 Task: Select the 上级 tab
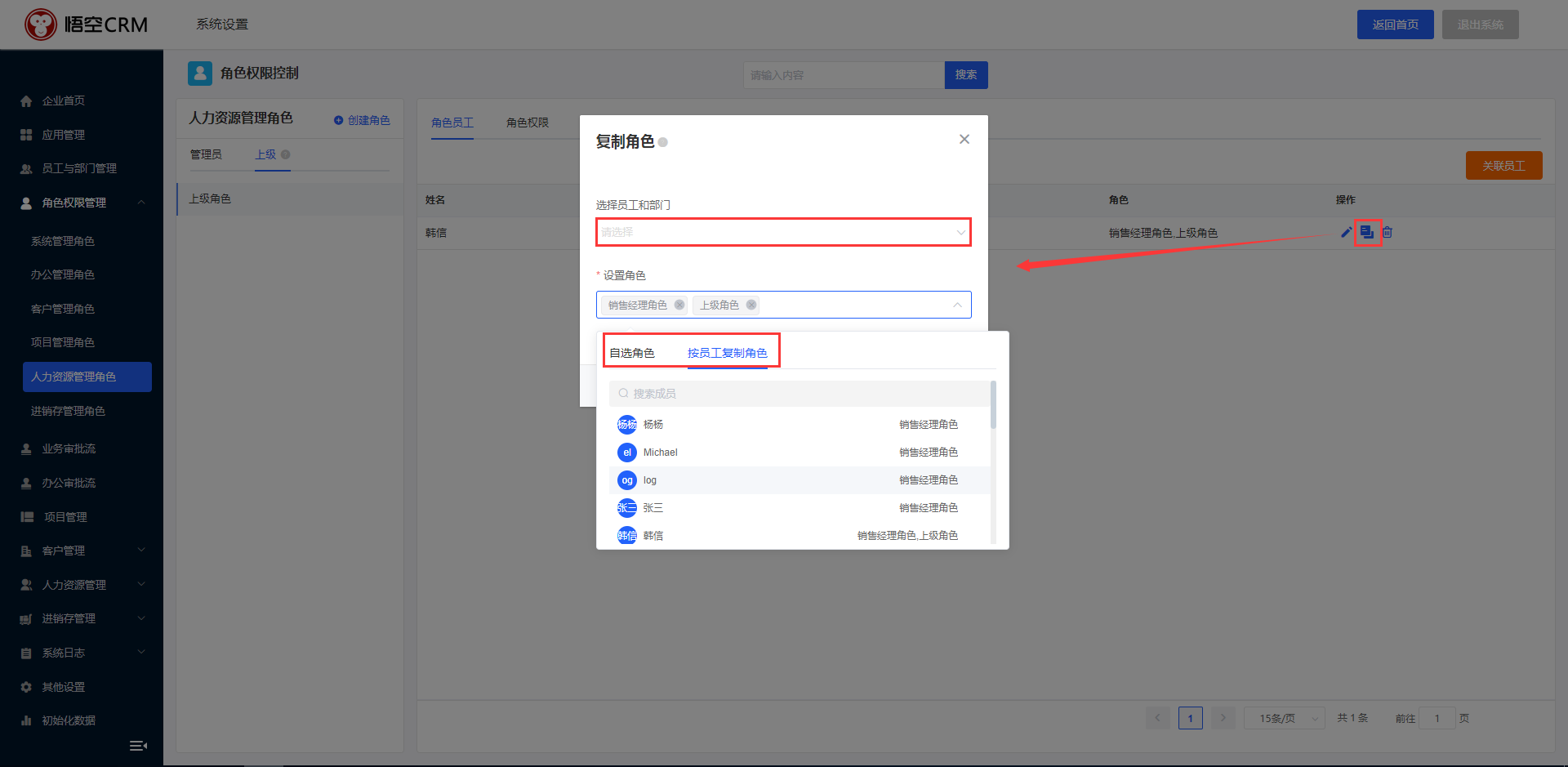[265, 154]
